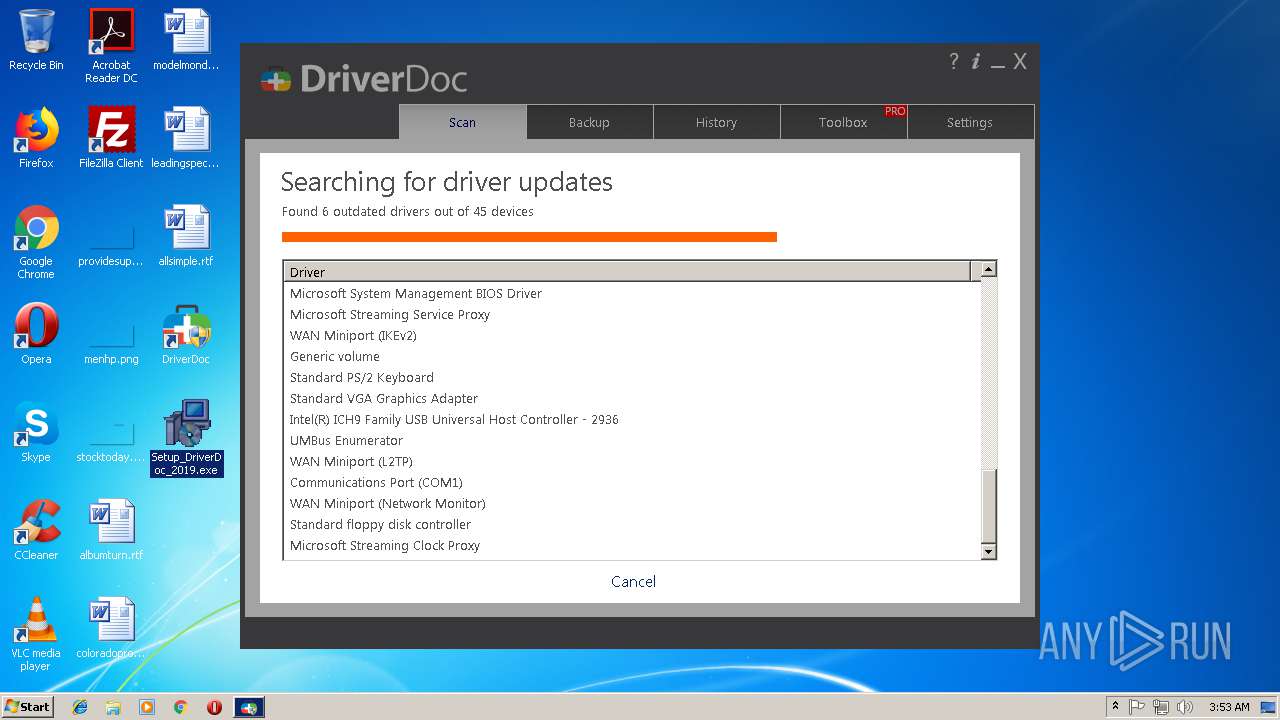
Task: Open the volume speaker tray icon
Action: 1185,707
